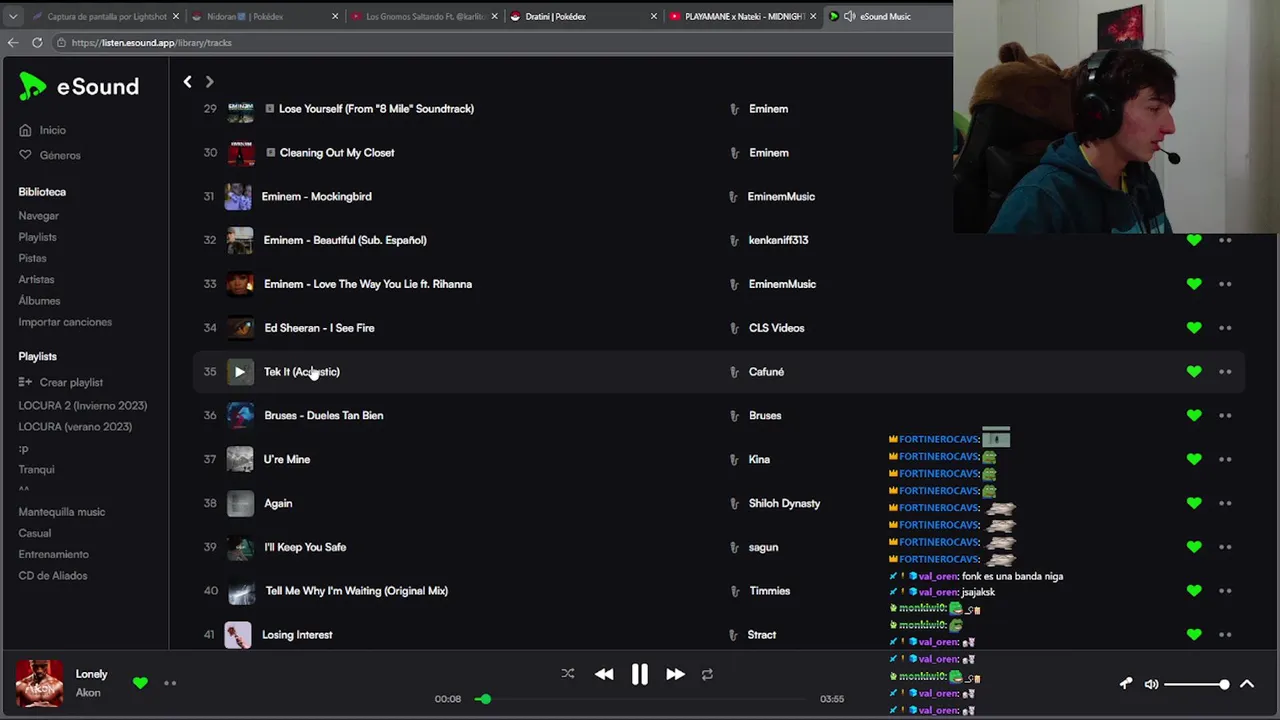Open Playlists under Biblioteca
This screenshot has height=720, width=1280.
point(37,237)
